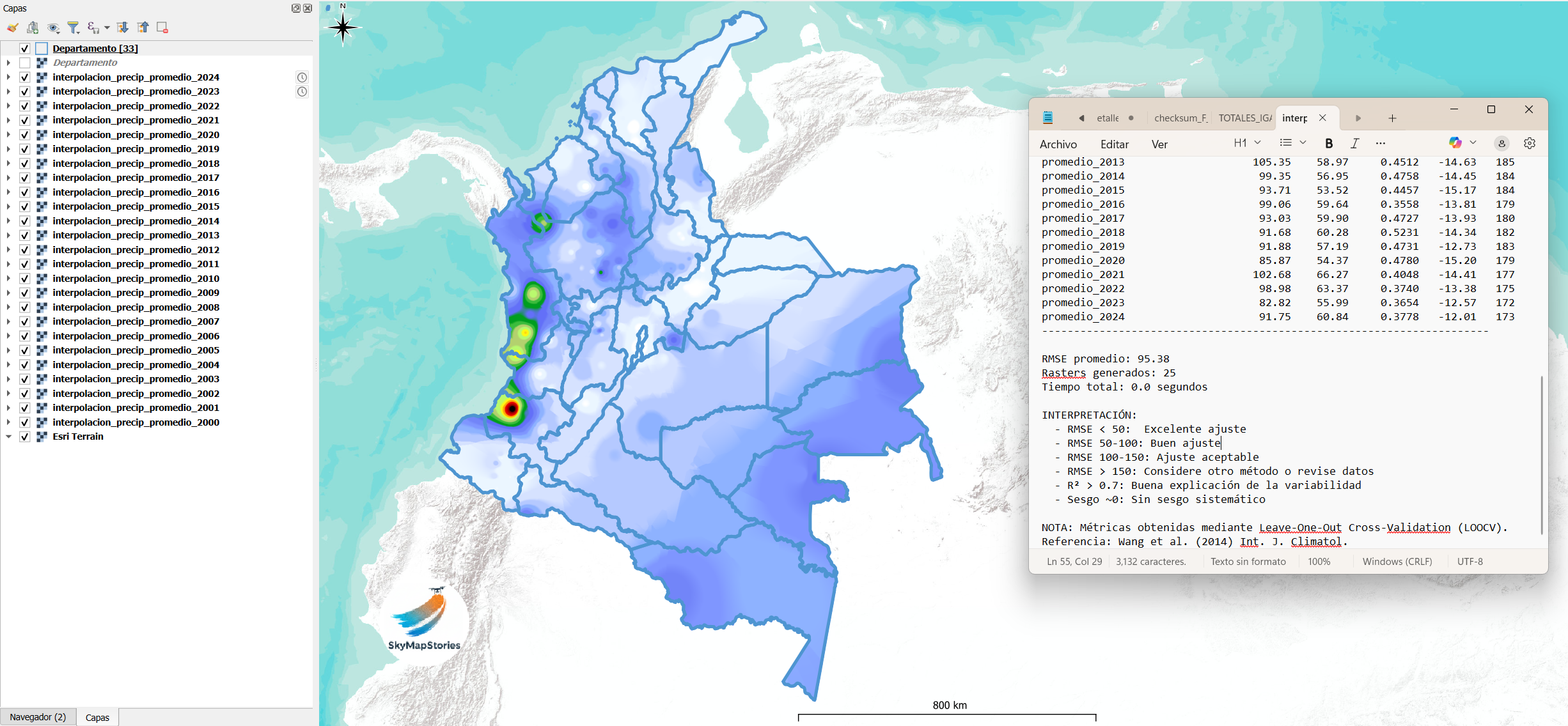
Task: Expand interpolacion_precip_promedio_2007 legend
Action: 8,321
